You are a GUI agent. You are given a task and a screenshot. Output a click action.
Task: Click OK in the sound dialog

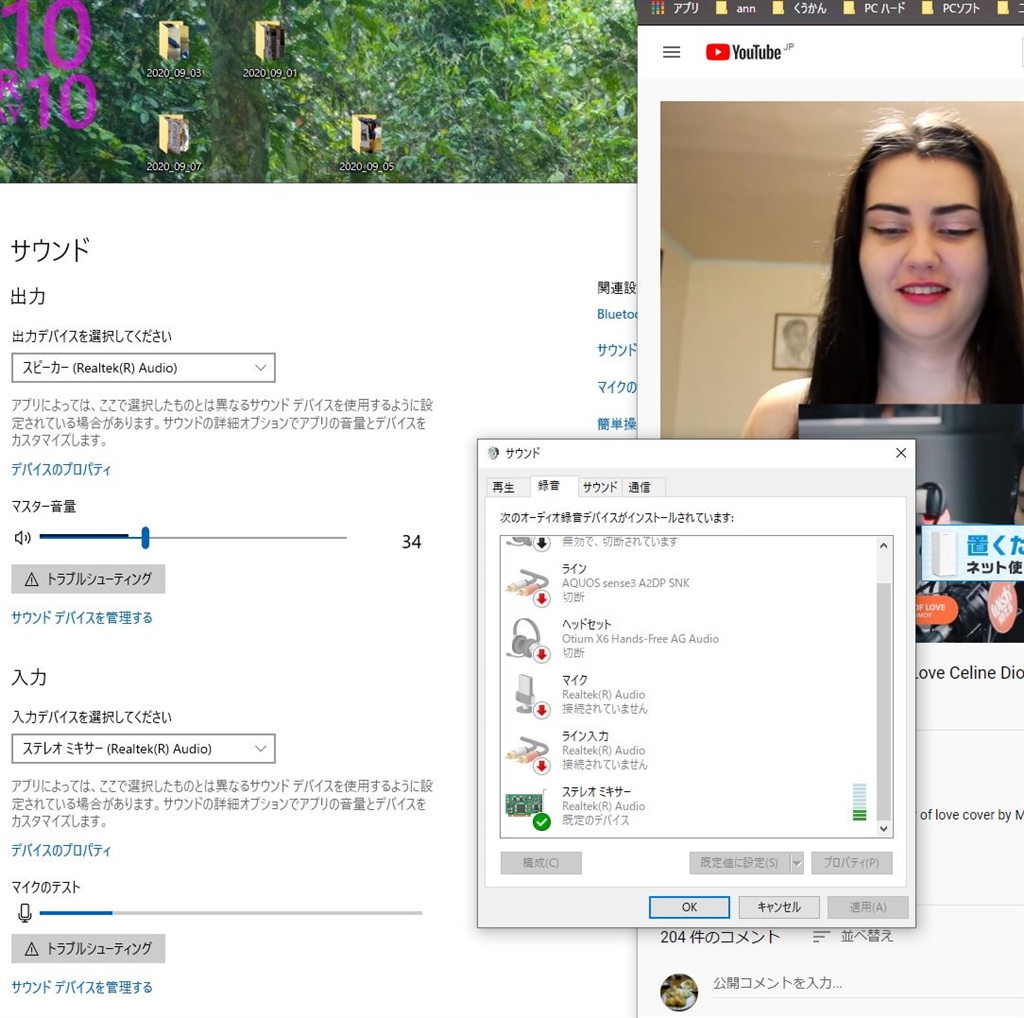coord(689,907)
